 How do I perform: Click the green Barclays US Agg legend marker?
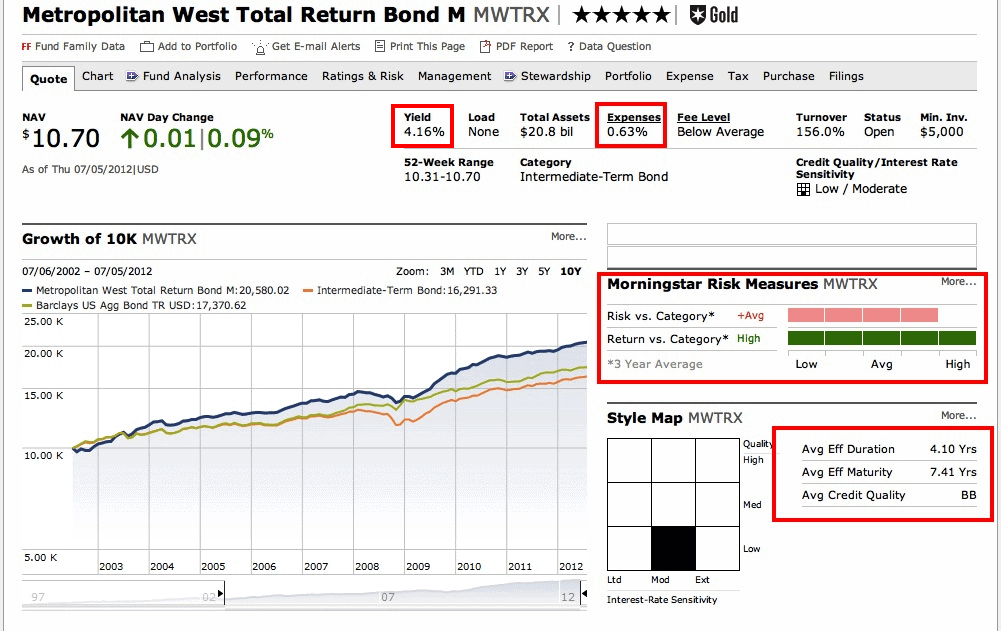click(x=27, y=306)
